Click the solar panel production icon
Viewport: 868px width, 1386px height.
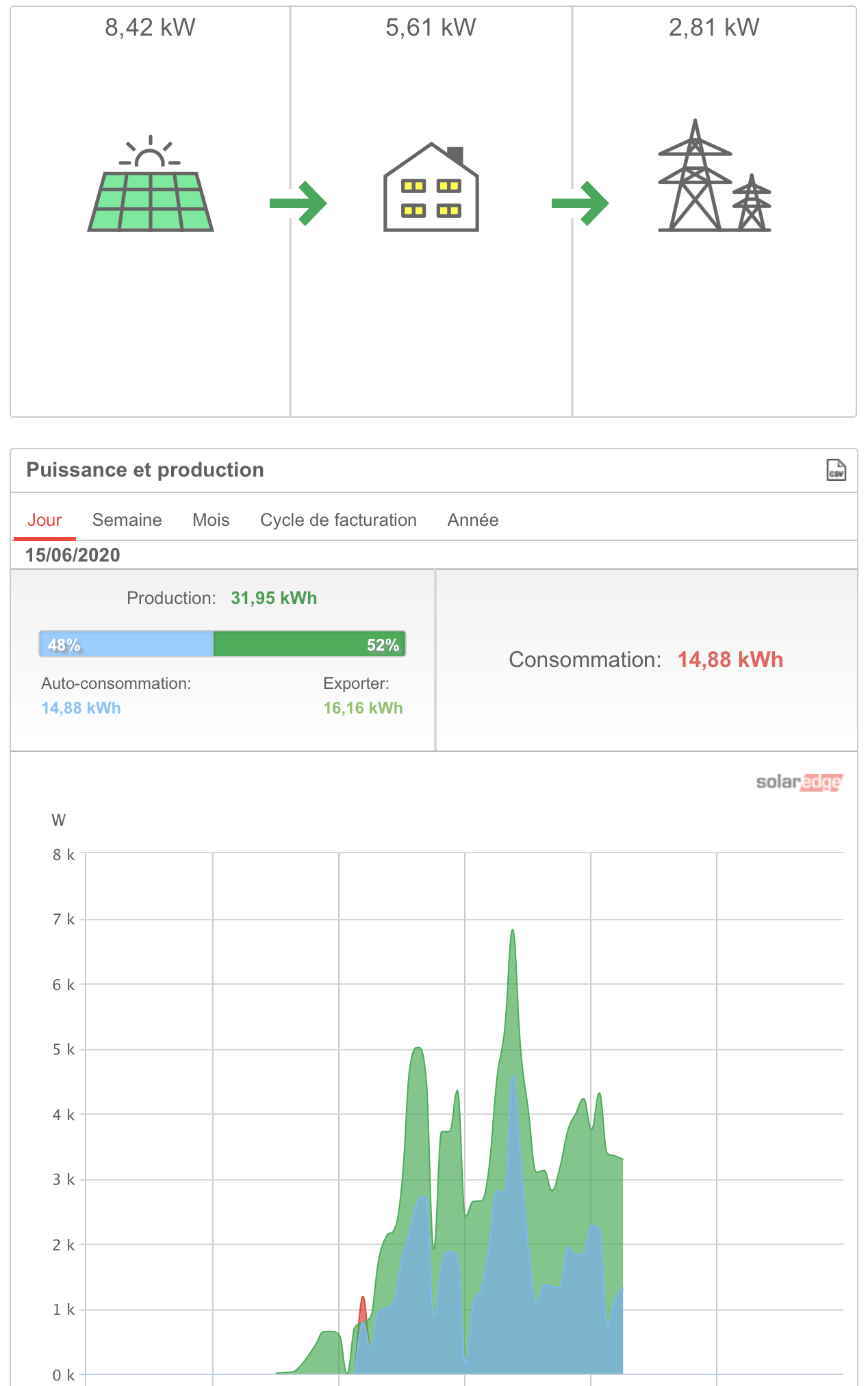coord(151,185)
